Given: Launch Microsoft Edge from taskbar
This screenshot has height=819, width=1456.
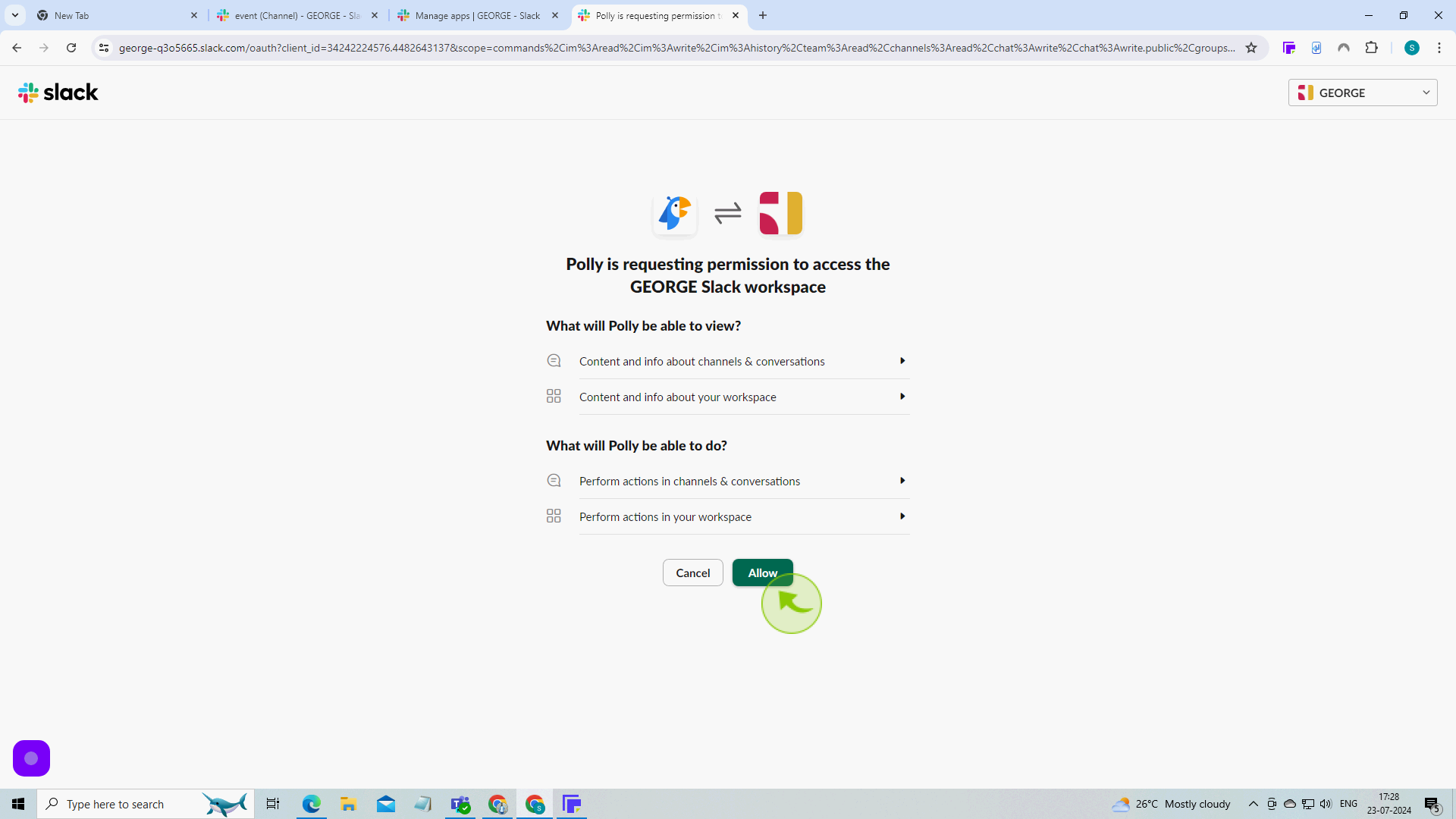Looking at the screenshot, I should (311, 804).
